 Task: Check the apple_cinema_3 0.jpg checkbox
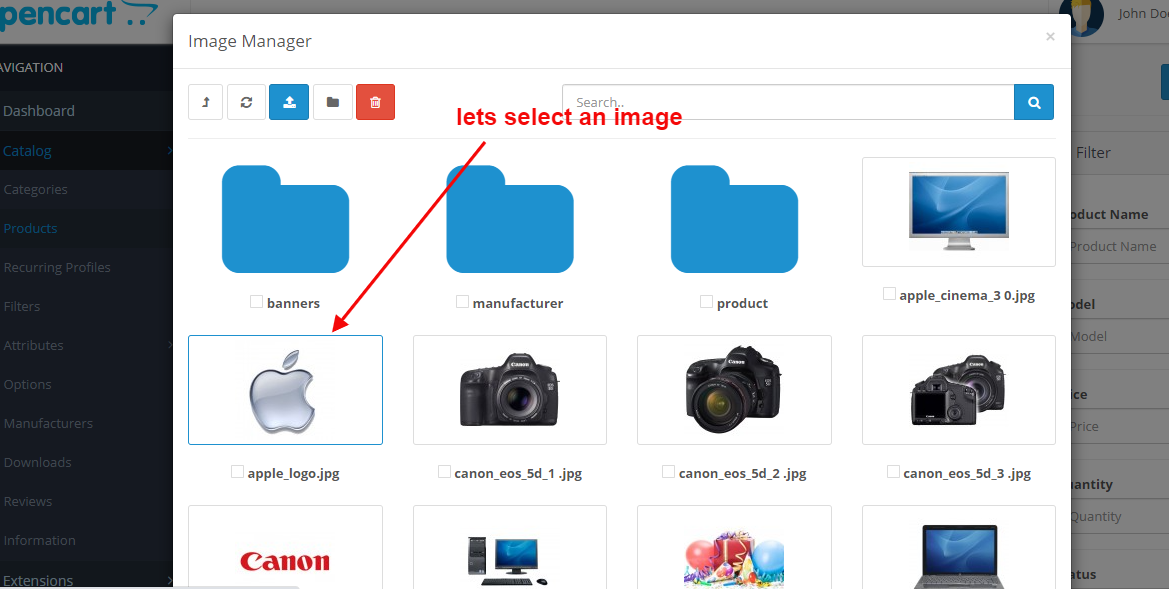[x=889, y=294]
